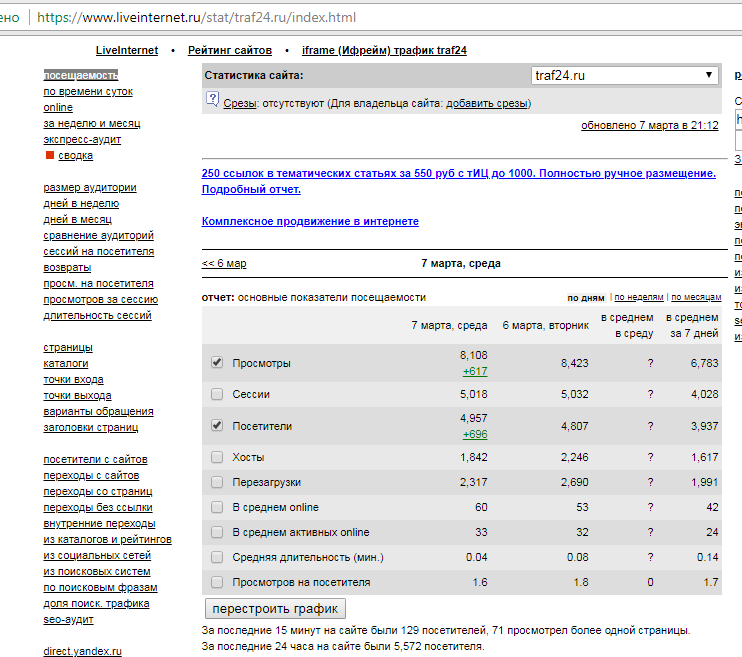Open the traf24.ru site dropdown
Viewport: 742px width, 657px height.
tap(624, 75)
